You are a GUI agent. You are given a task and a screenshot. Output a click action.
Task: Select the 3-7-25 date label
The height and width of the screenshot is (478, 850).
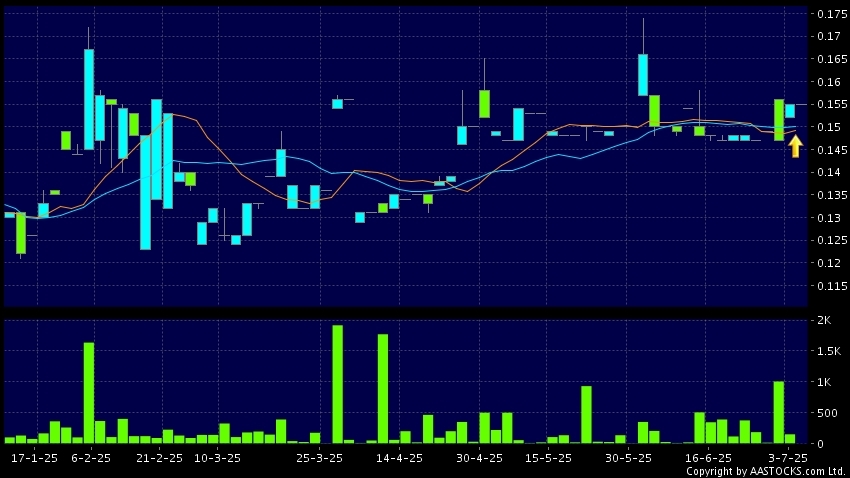(x=788, y=458)
